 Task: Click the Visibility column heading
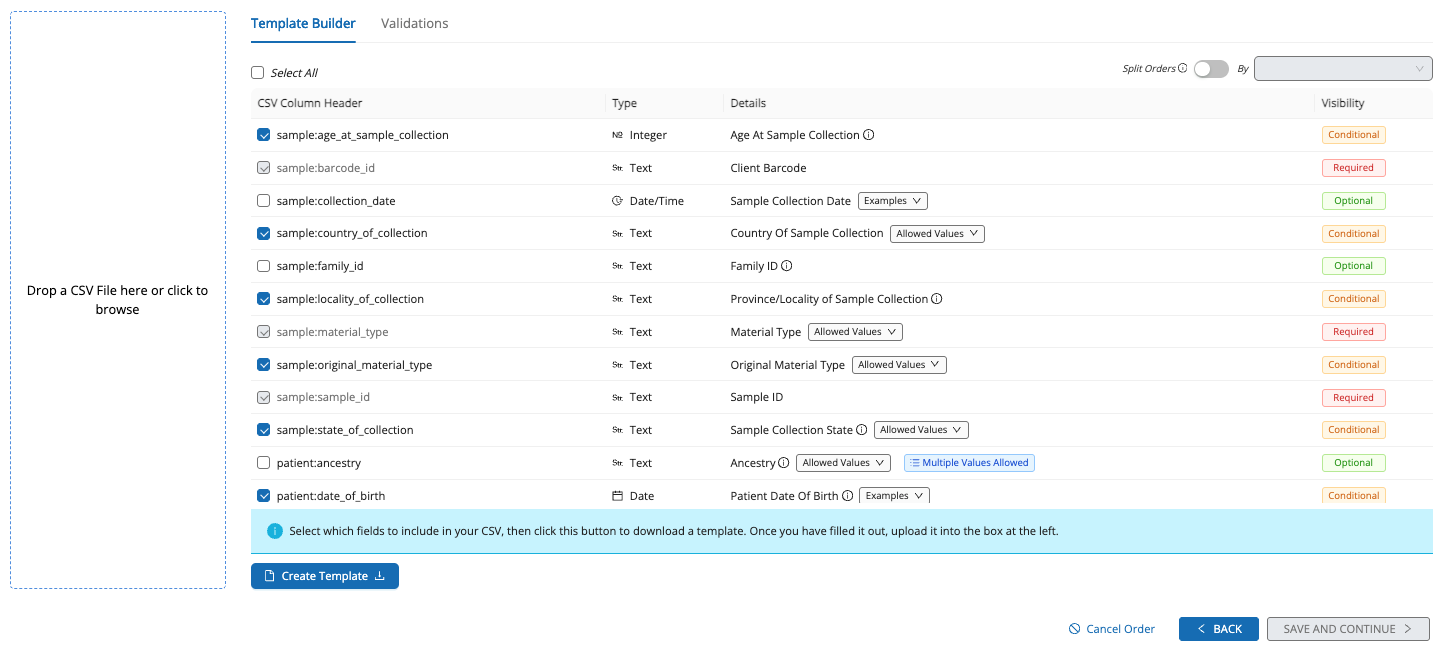pos(1343,103)
